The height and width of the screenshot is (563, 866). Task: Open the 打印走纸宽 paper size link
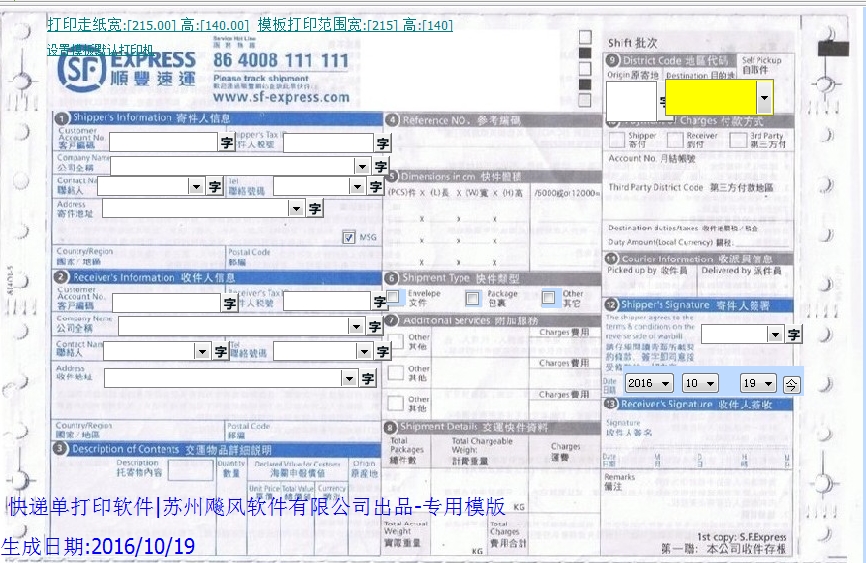[148, 25]
